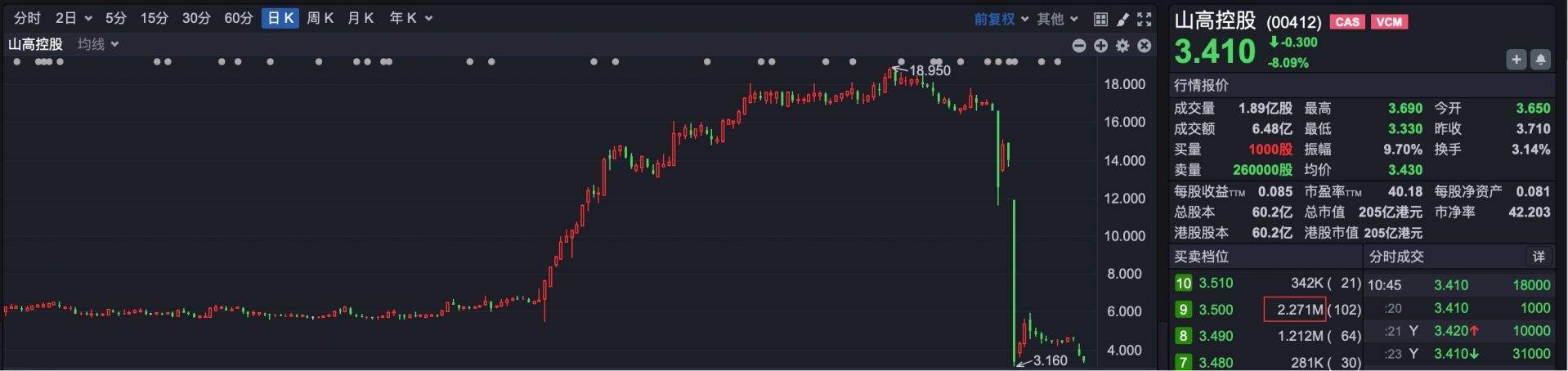Click the 最高 3.690 value
Image resolution: width=1568 pixels, height=371 pixels.
tap(1405, 109)
